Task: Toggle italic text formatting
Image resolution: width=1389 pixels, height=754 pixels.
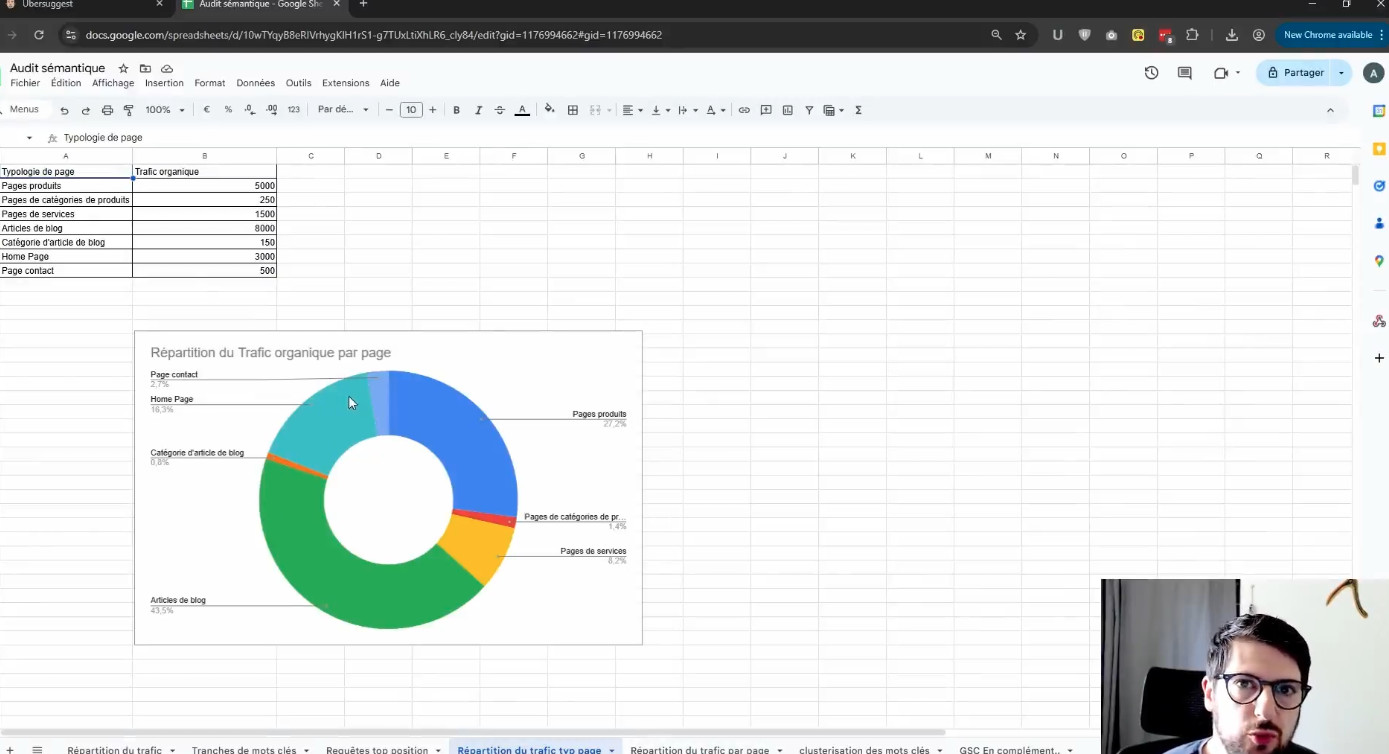Action: (478, 110)
